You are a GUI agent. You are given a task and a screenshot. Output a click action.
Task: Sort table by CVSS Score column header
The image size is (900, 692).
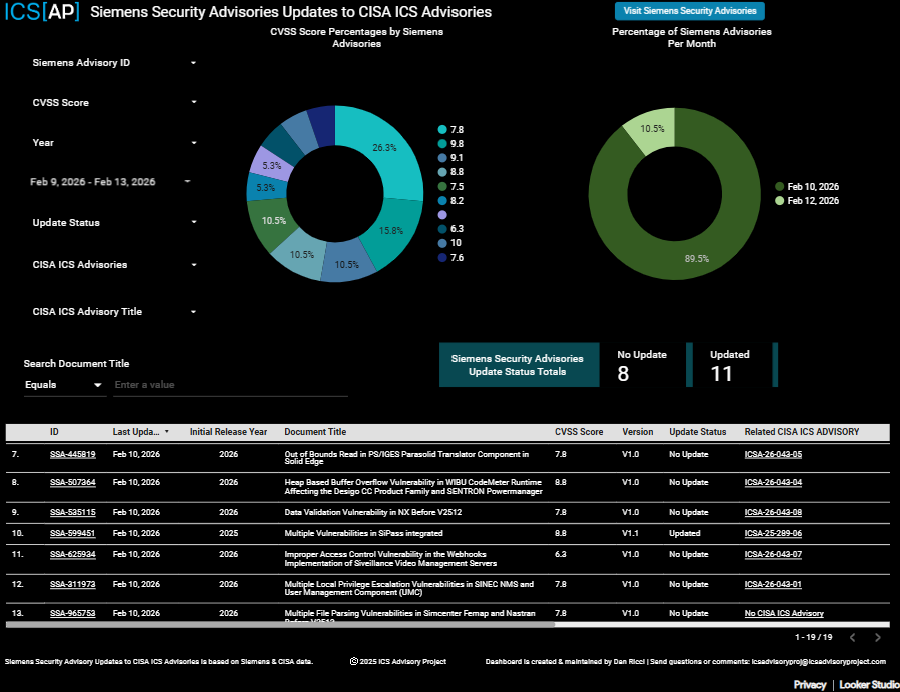click(x=579, y=432)
